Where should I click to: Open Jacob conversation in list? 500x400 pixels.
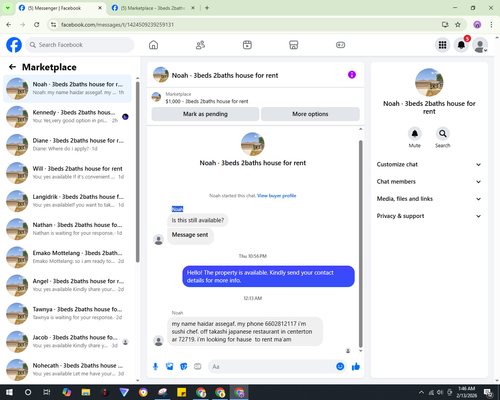[x=68, y=342]
